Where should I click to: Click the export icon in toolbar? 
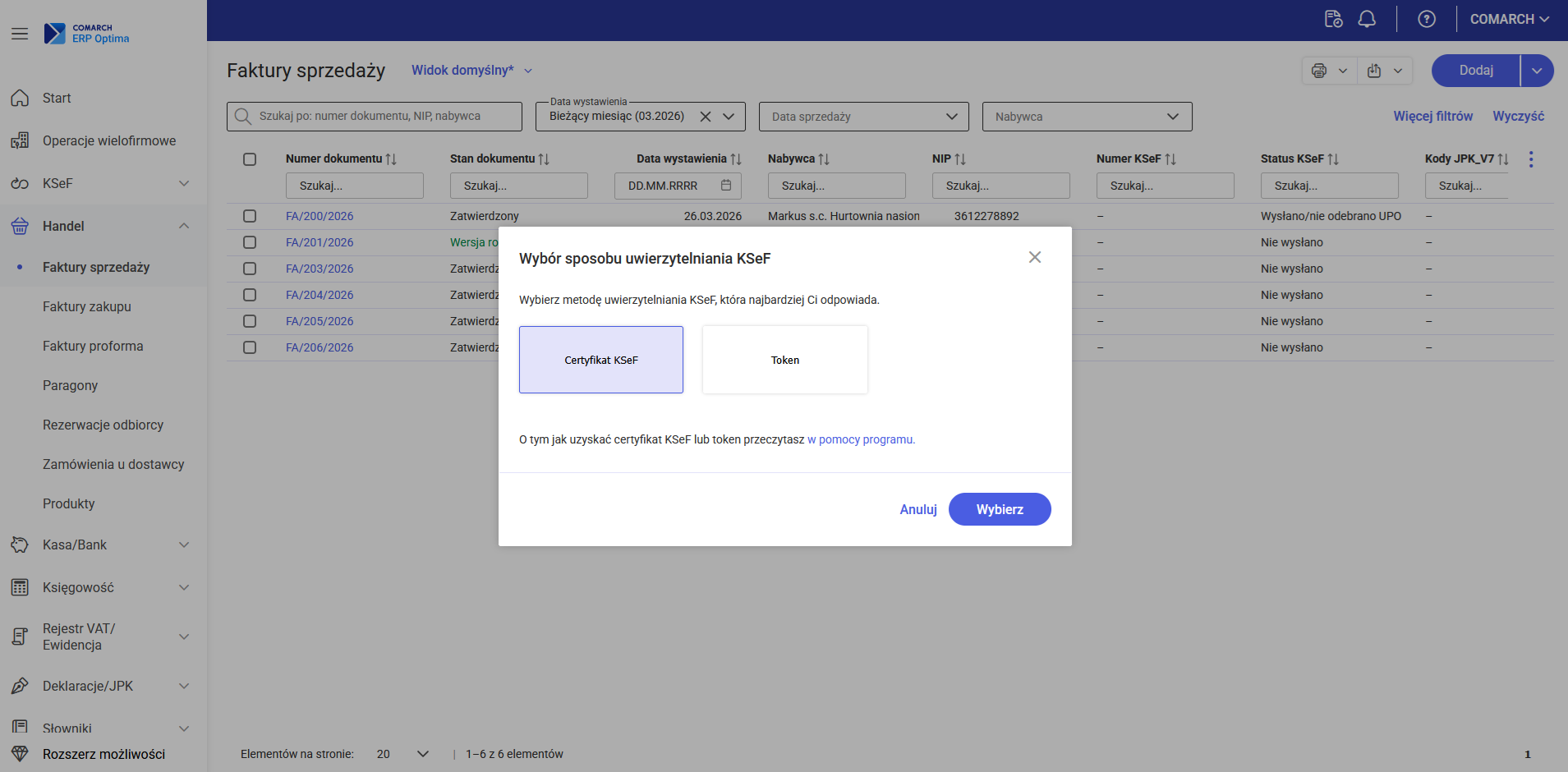tap(1374, 71)
